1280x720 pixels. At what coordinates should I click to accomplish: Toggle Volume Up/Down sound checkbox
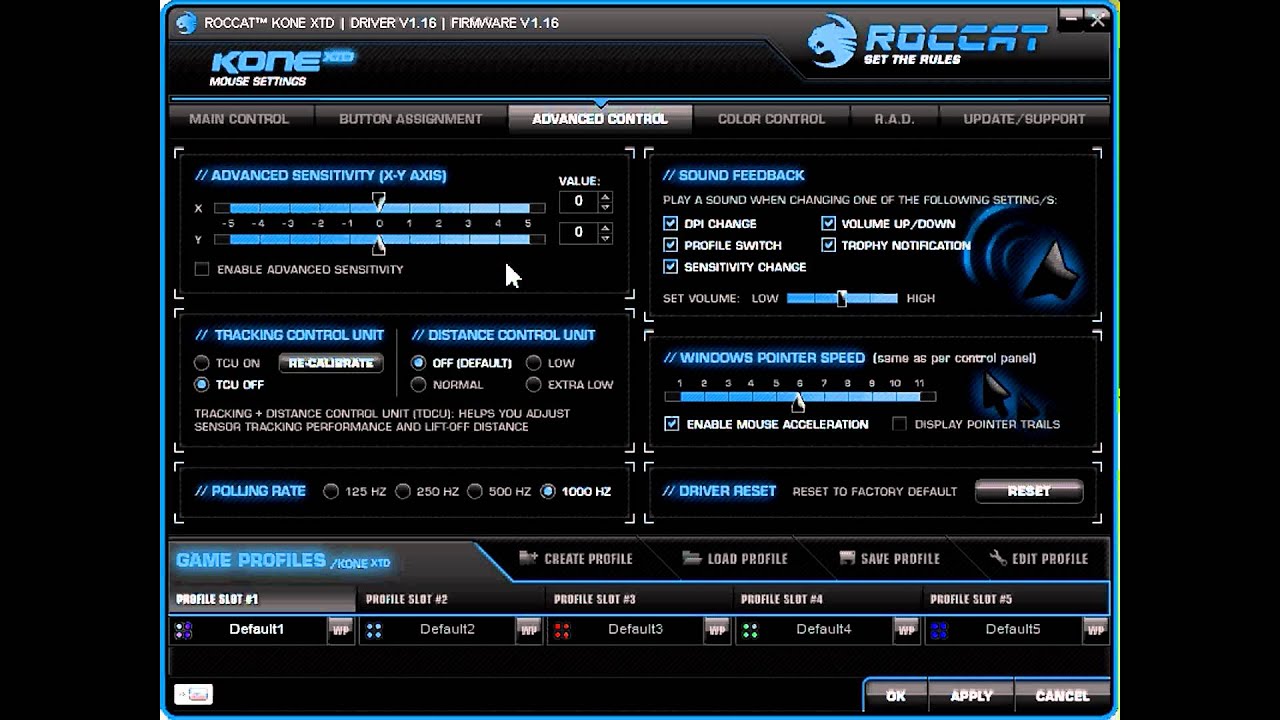828,224
